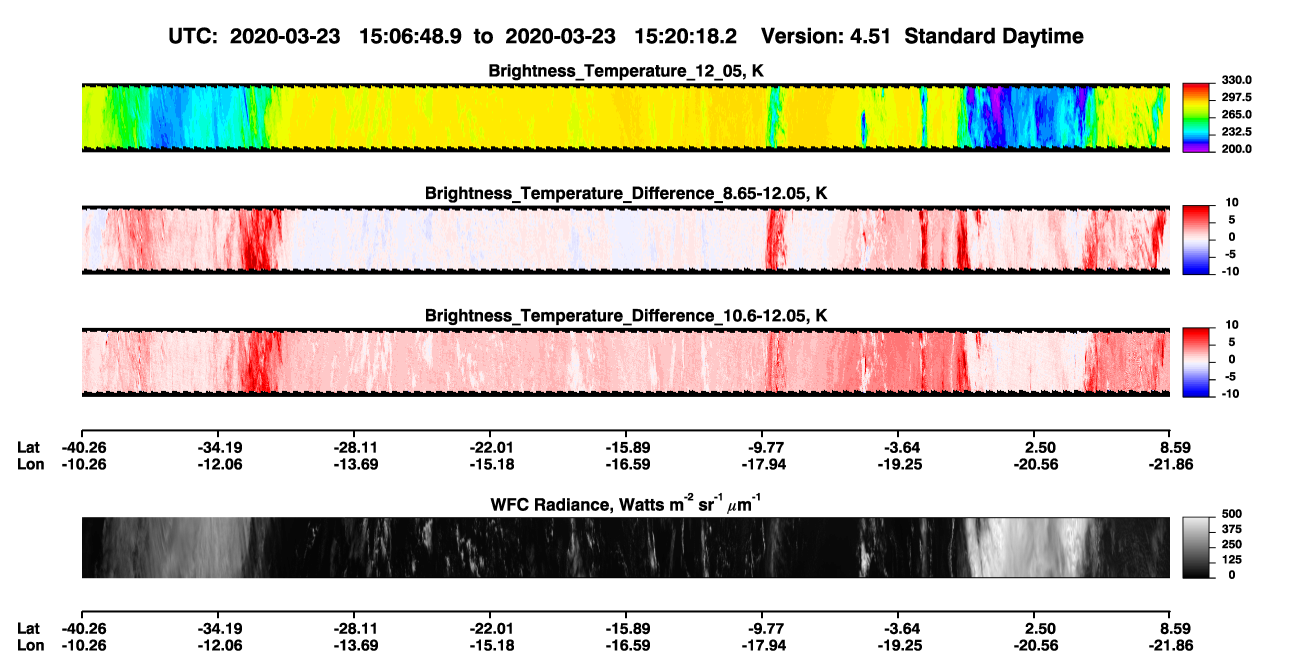Click the Brightness_Temperature_12_05 image strip
Screen dimensions: 1300x667
click(625, 118)
